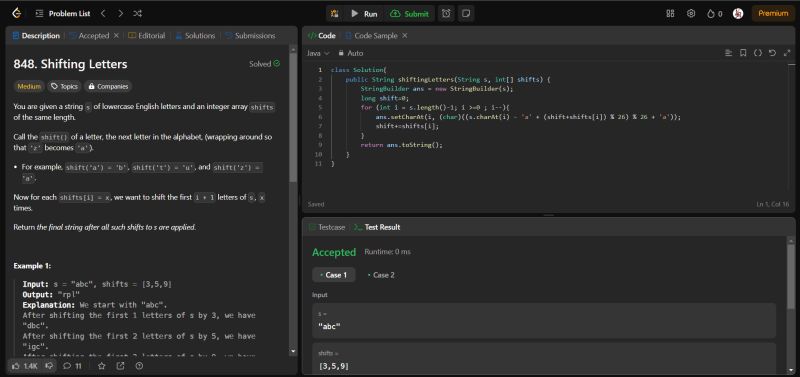
Task: Switch to the Testcase tab
Action: point(327,228)
